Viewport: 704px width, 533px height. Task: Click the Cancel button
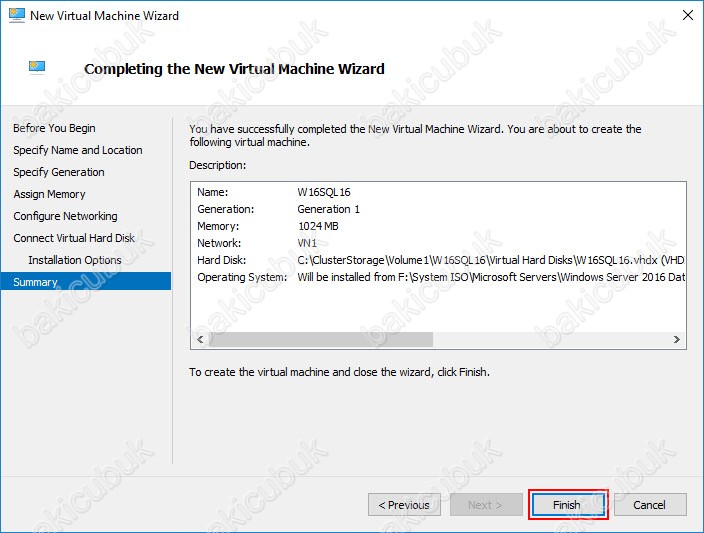(650, 505)
